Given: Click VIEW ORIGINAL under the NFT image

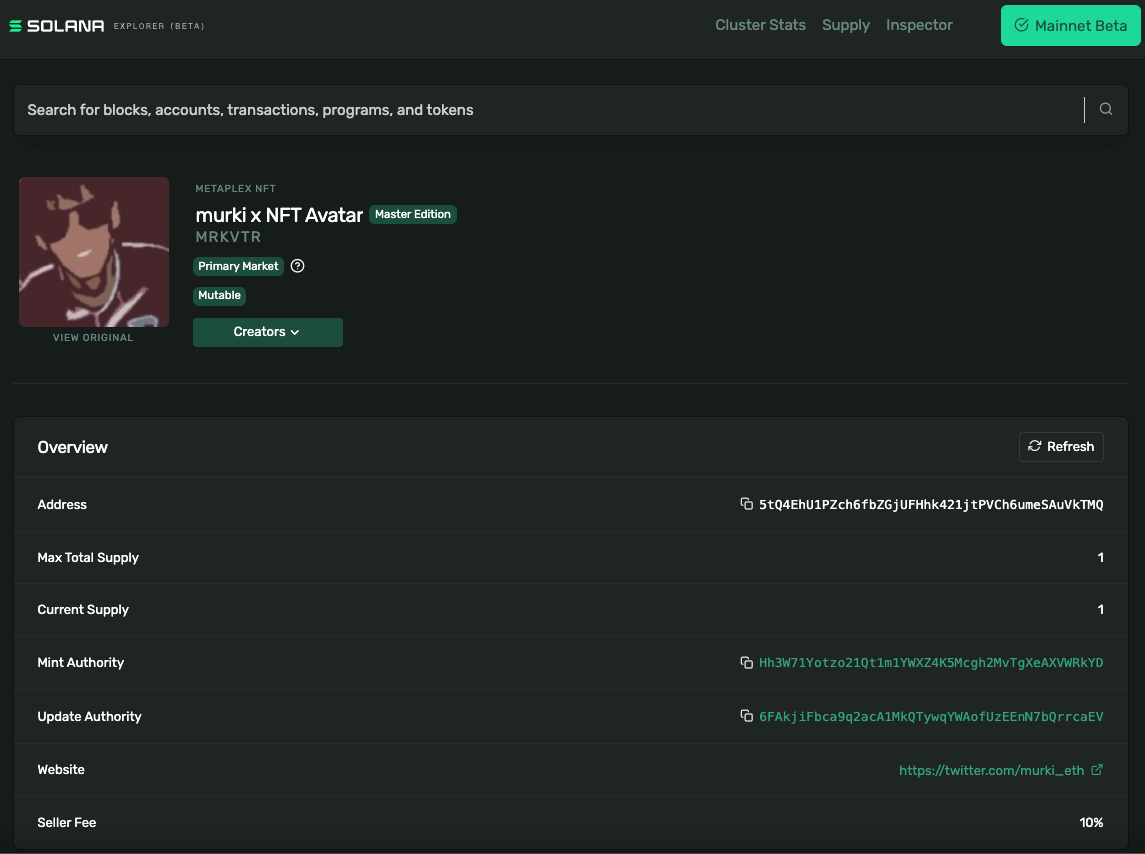Looking at the screenshot, I should (x=93, y=338).
